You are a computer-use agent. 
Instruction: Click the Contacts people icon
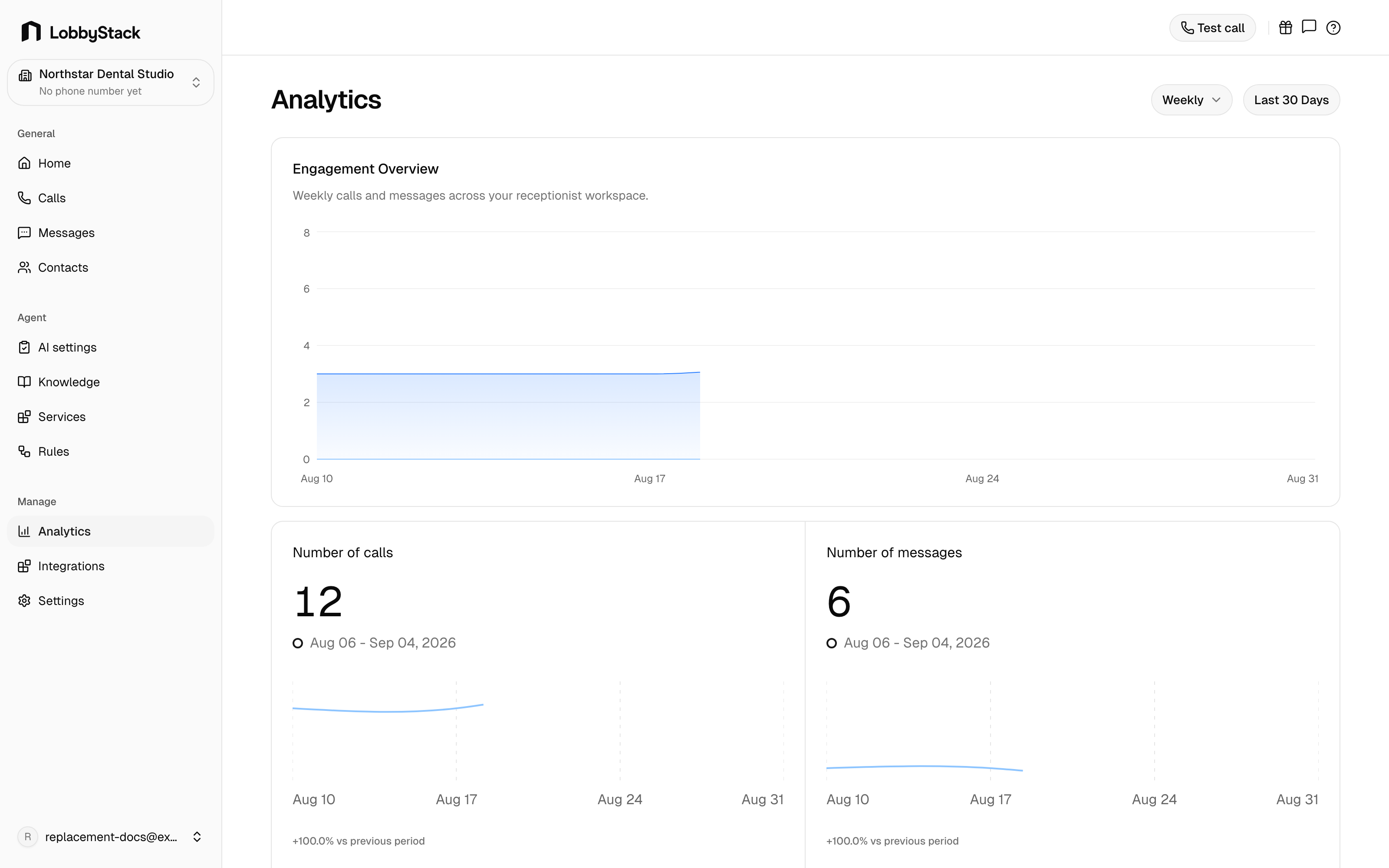click(24, 267)
